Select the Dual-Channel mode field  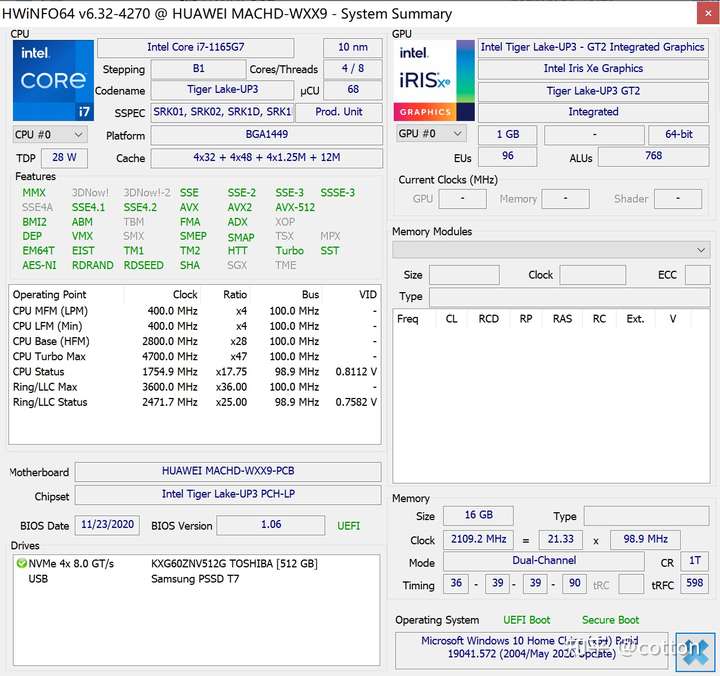(x=544, y=561)
